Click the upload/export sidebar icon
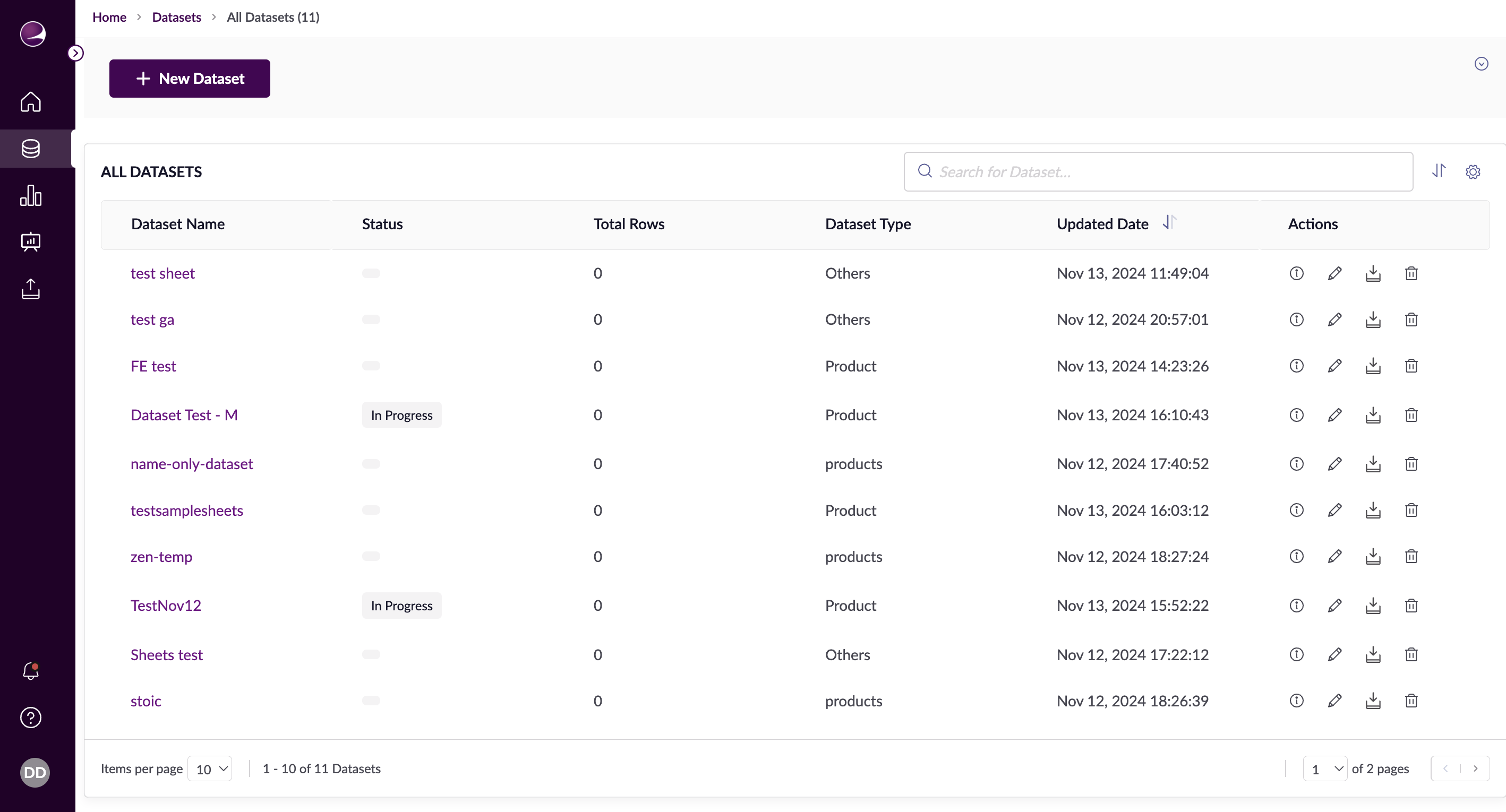The width and height of the screenshot is (1506, 812). [30, 289]
